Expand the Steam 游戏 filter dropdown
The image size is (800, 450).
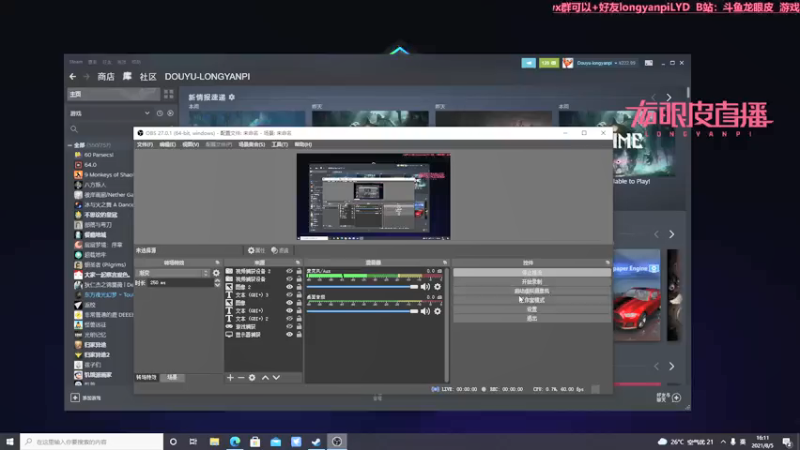[147, 113]
